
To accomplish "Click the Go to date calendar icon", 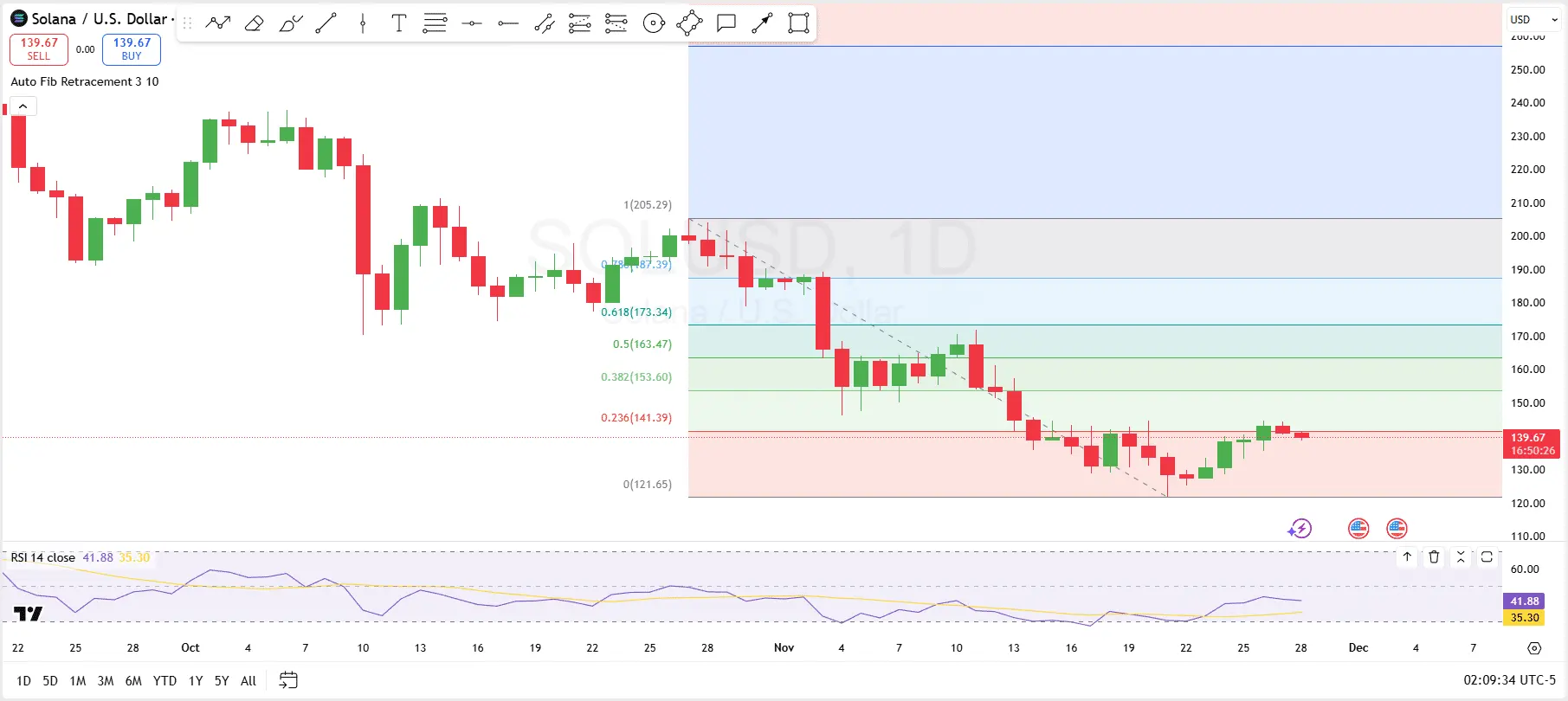I will (288, 680).
